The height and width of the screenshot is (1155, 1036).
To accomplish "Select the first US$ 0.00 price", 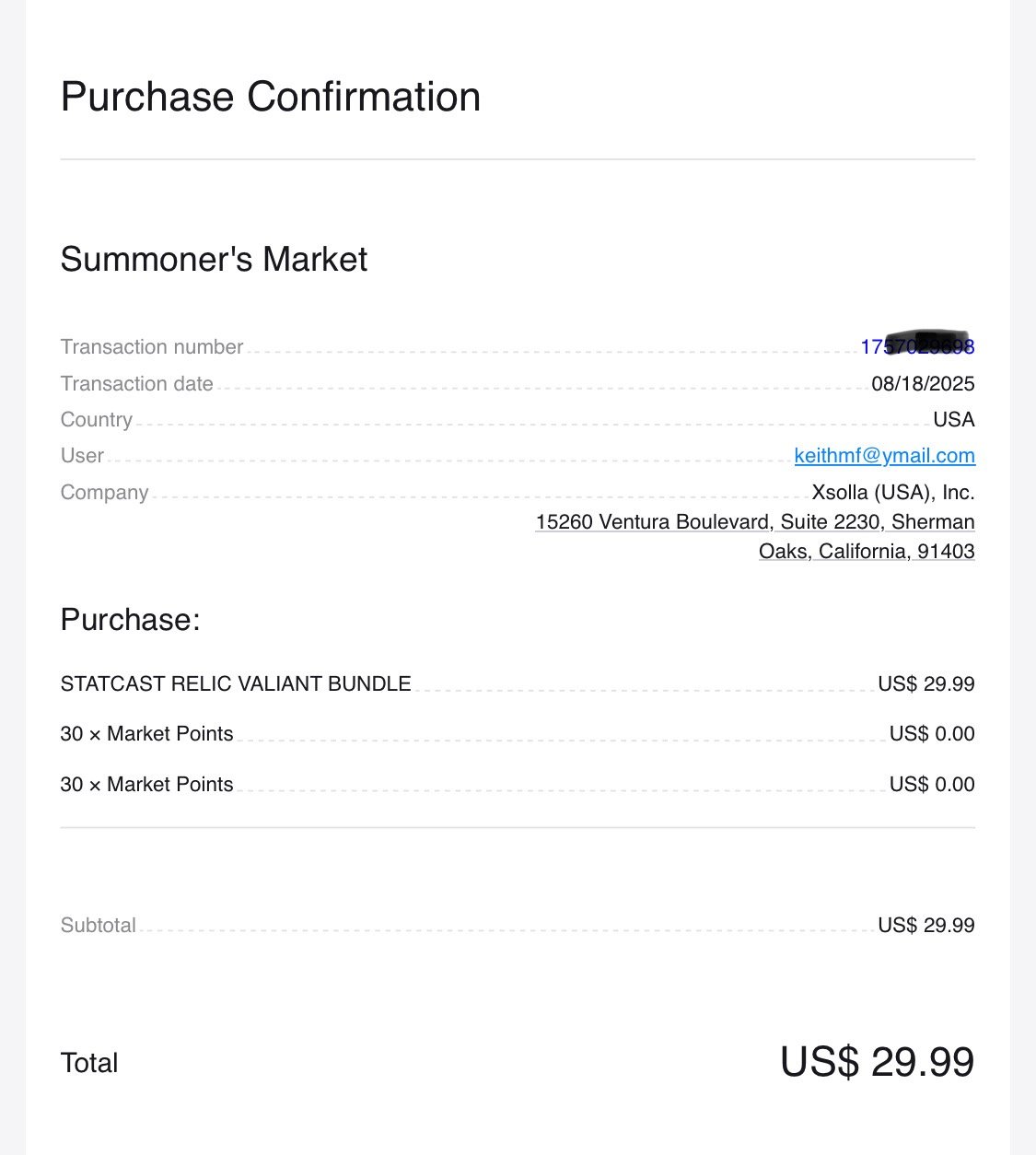I will [x=932, y=734].
